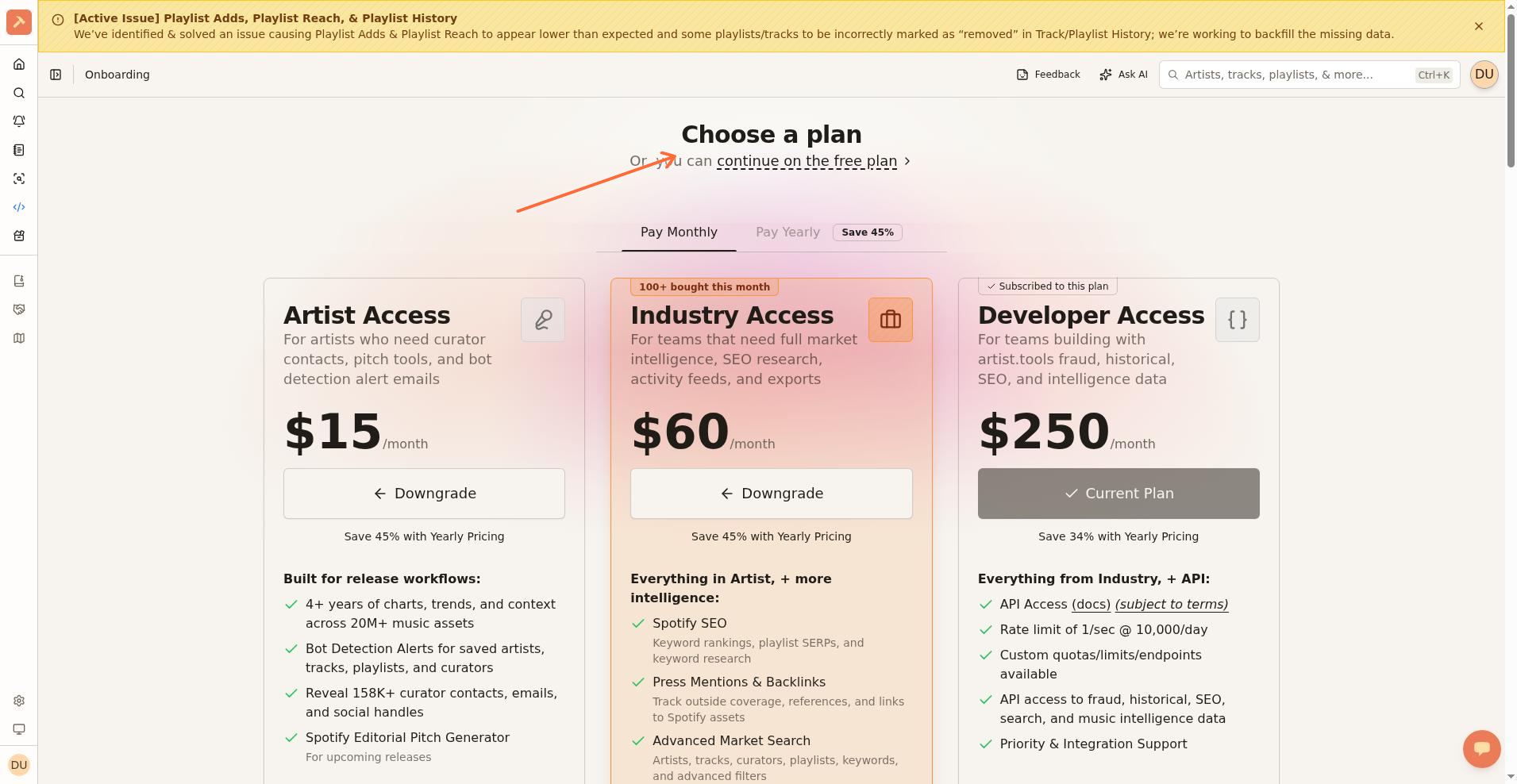Click the Save 45% badge
The image size is (1517, 784).
[868, 233]
